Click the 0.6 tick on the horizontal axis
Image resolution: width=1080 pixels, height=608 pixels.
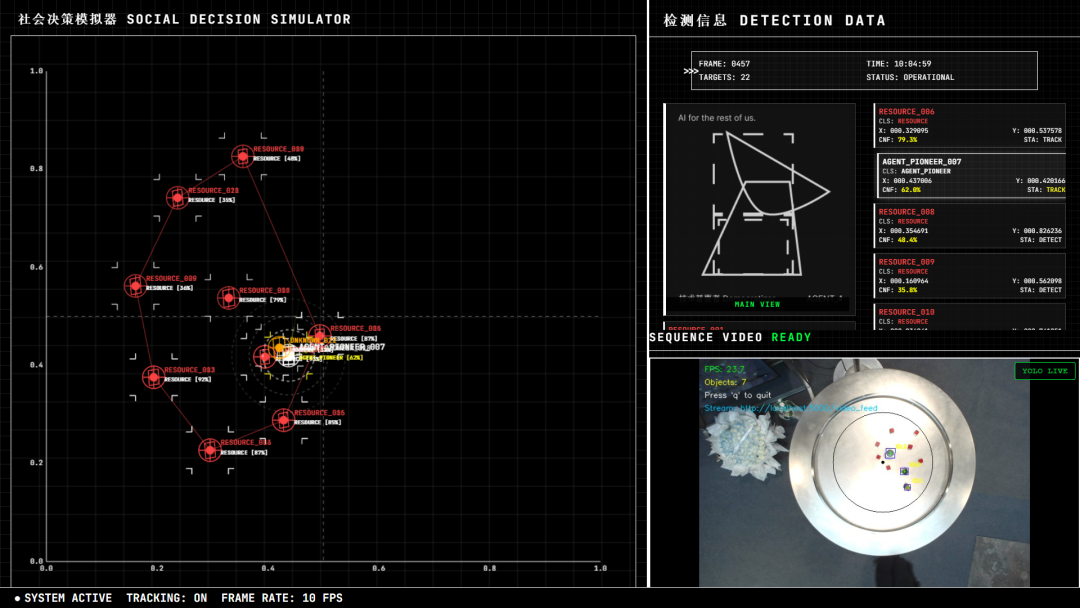(379, 568)
